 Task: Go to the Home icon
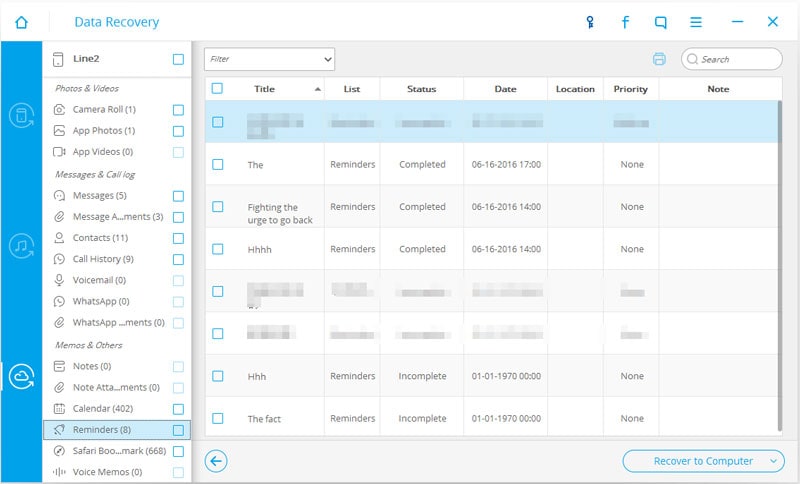tap(21, 22)
